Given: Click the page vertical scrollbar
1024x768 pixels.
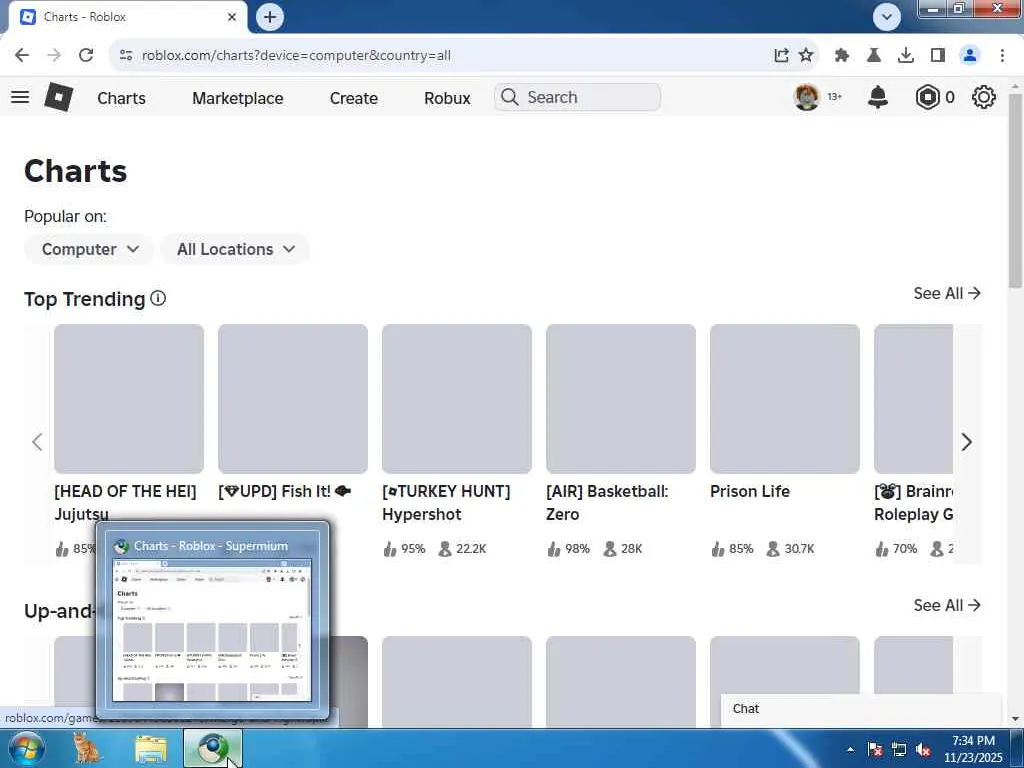Looking at the screenshot, I should [x=1015, y=191].
